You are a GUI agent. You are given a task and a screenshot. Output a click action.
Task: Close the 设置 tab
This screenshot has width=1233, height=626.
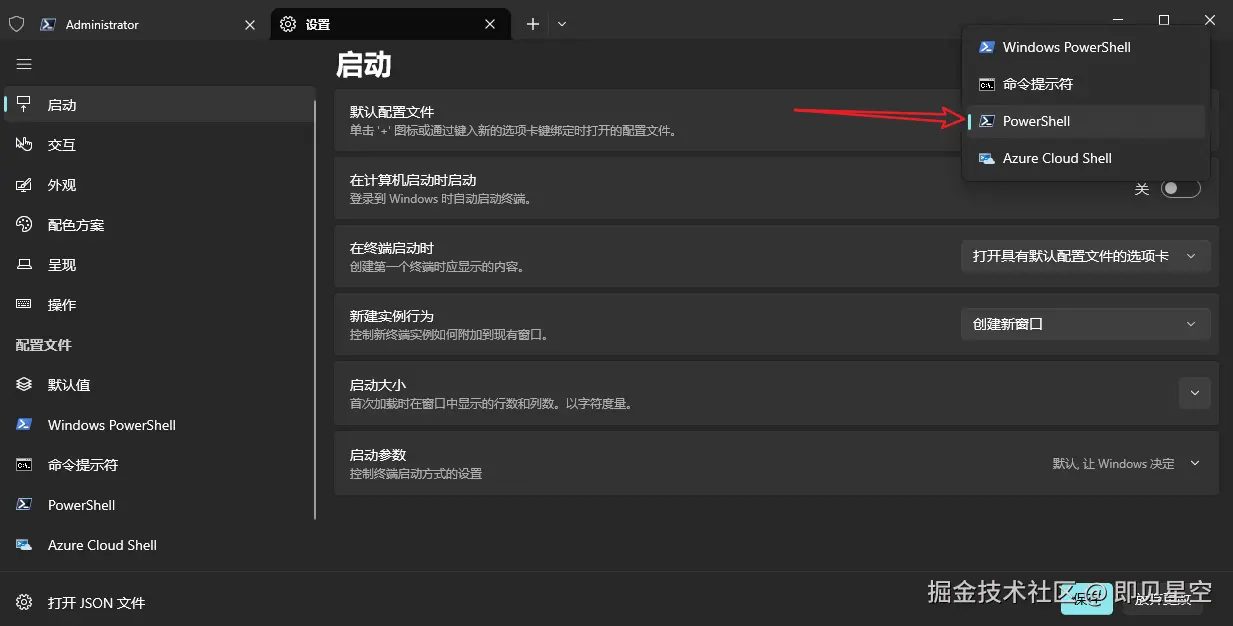pos(490,24)
